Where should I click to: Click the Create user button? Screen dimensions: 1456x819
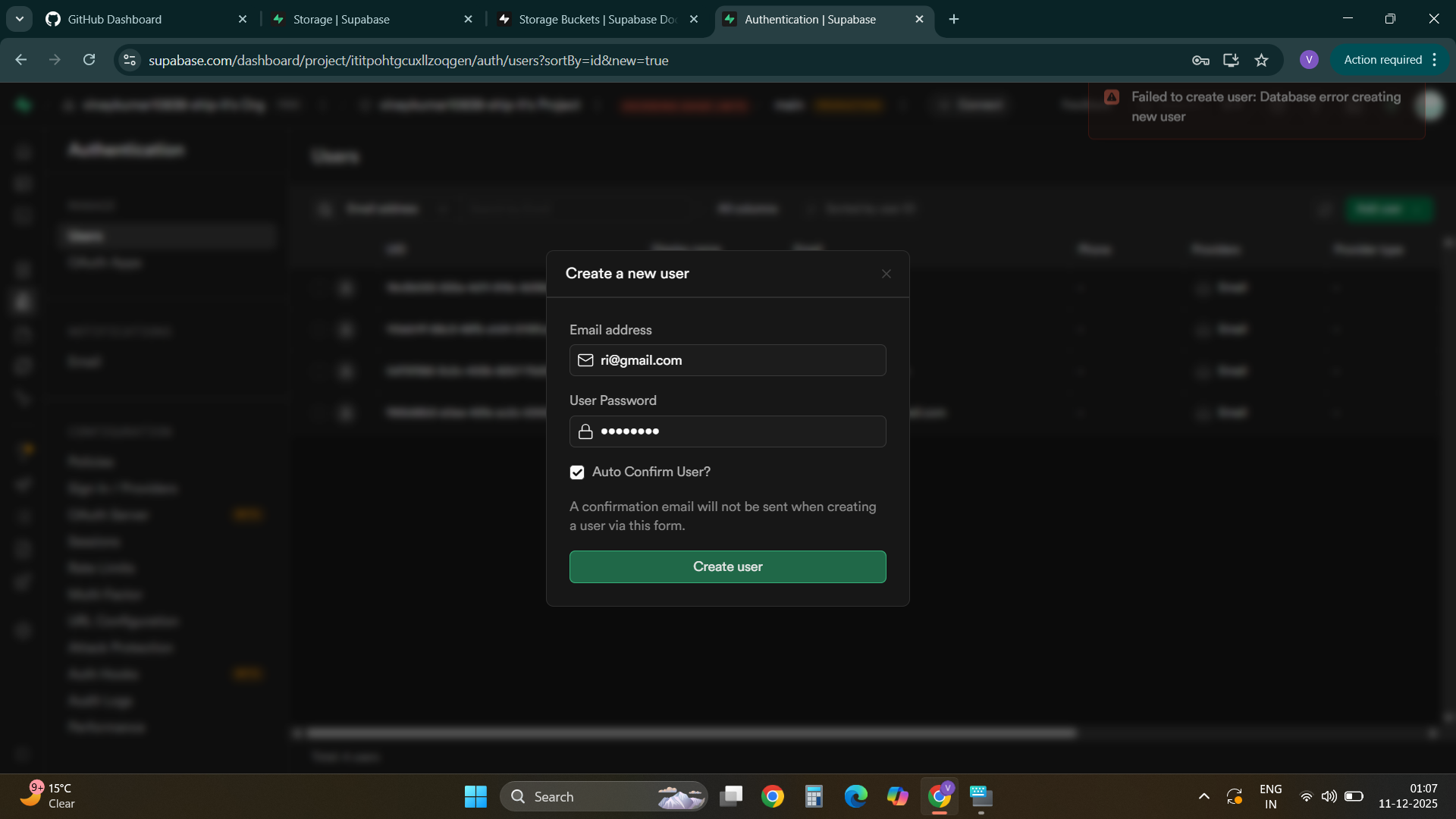727,566
